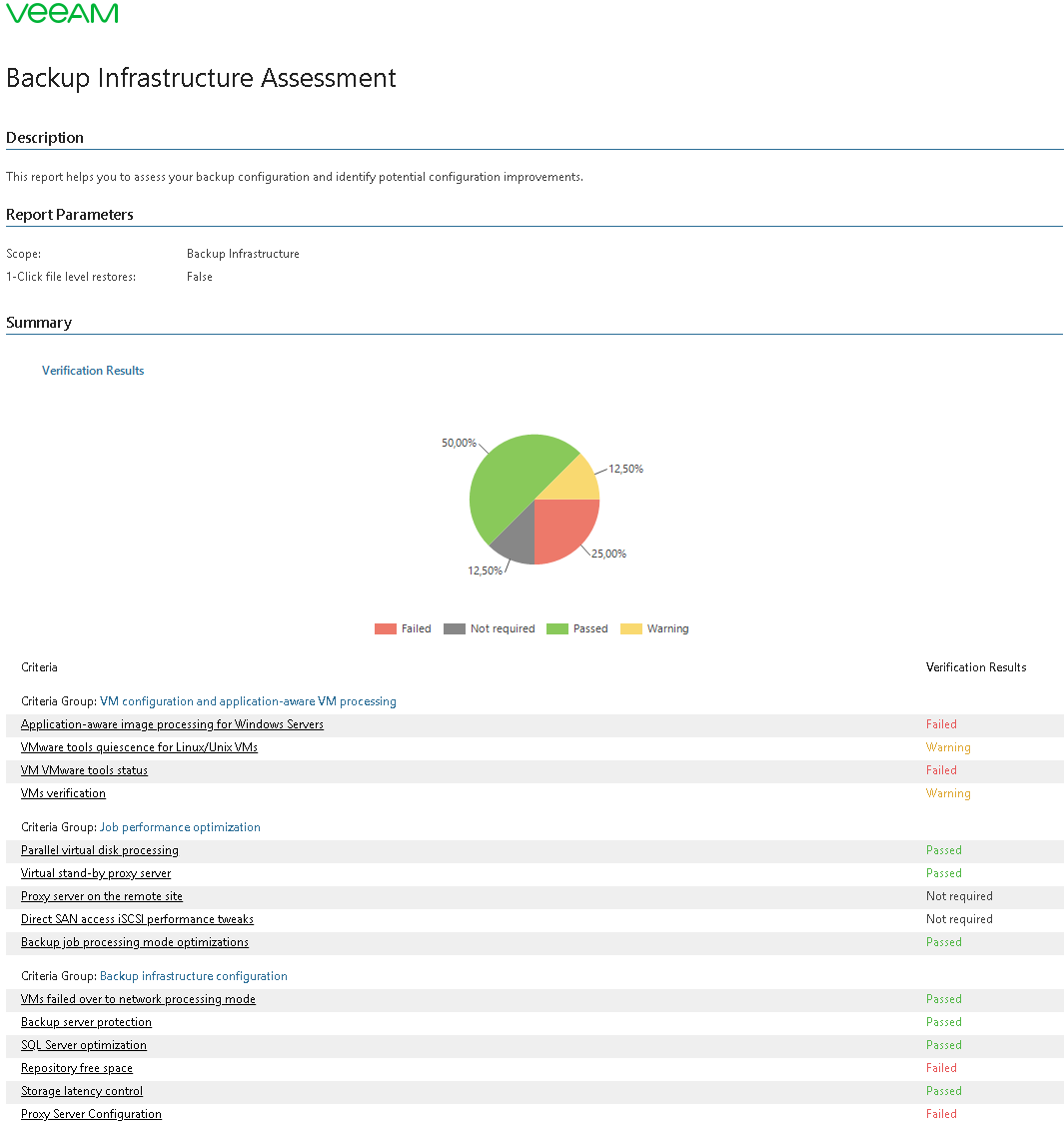The image size is (1064, 1126).
Task: Click the VM VMware tools status link
Action: (x=84, y=770)
